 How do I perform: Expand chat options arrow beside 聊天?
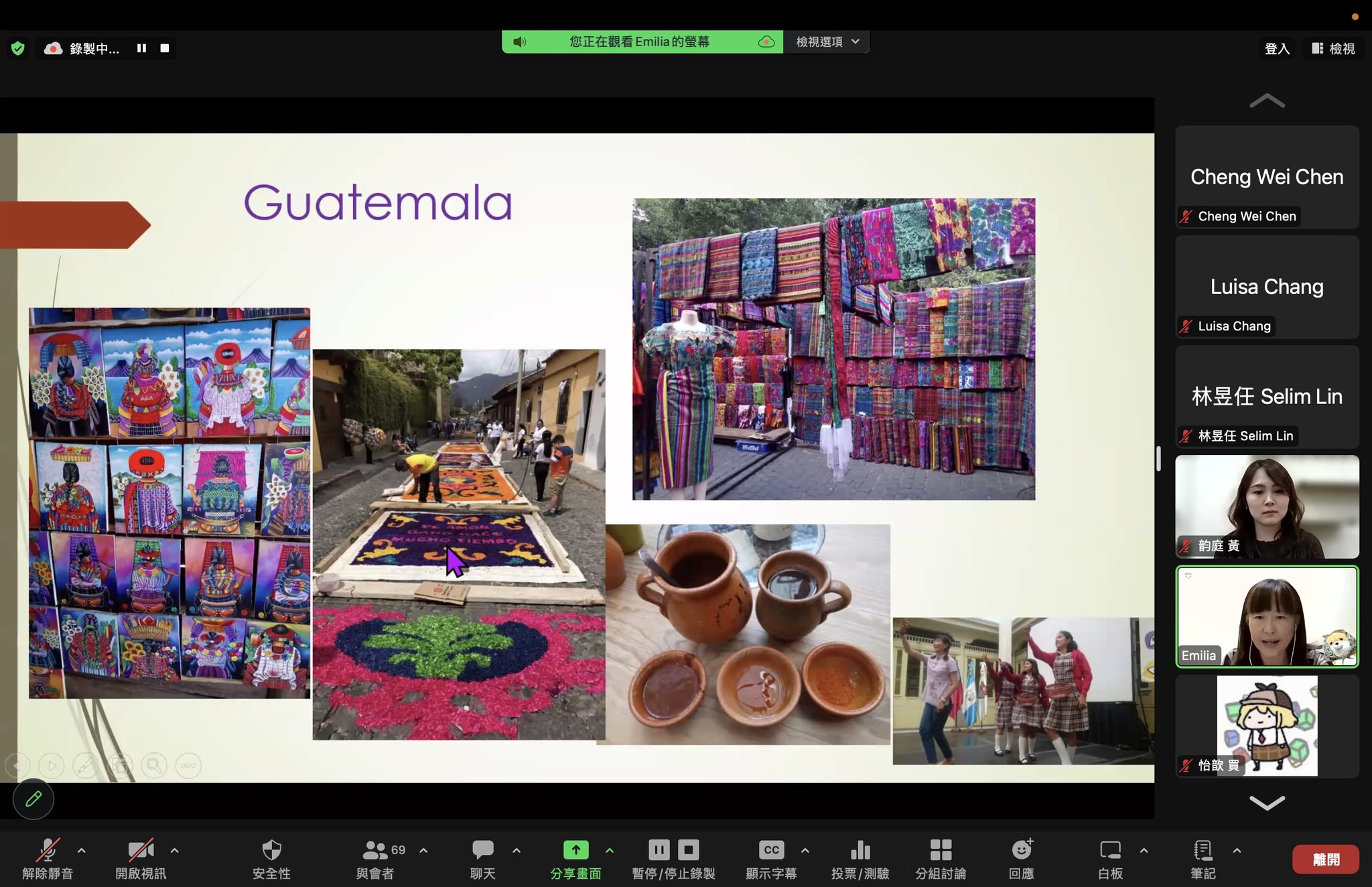pyautogui.click(x=517, y=850)
